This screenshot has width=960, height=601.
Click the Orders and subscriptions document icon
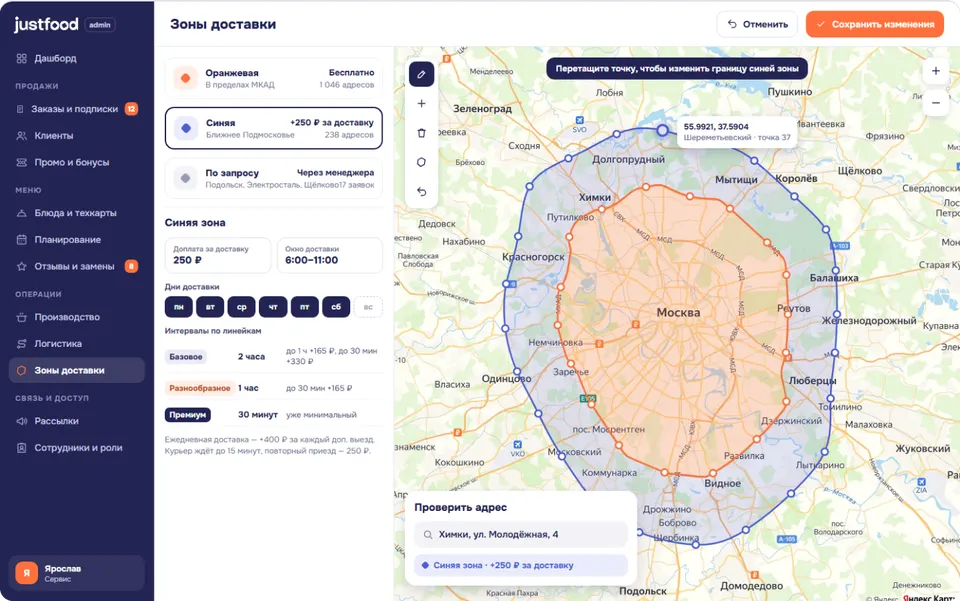tap(20, 109)
